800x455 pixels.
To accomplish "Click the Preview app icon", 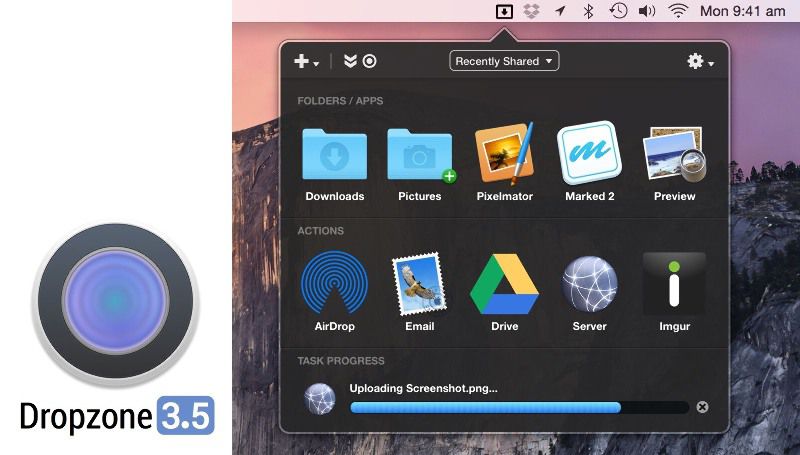I will [x=674, y=155].
